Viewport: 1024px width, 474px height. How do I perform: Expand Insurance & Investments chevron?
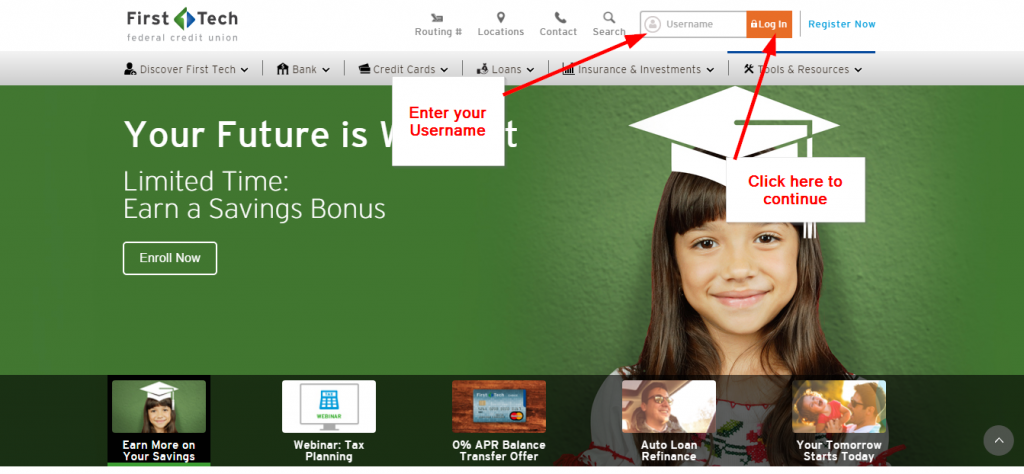[x=710, y=70]
